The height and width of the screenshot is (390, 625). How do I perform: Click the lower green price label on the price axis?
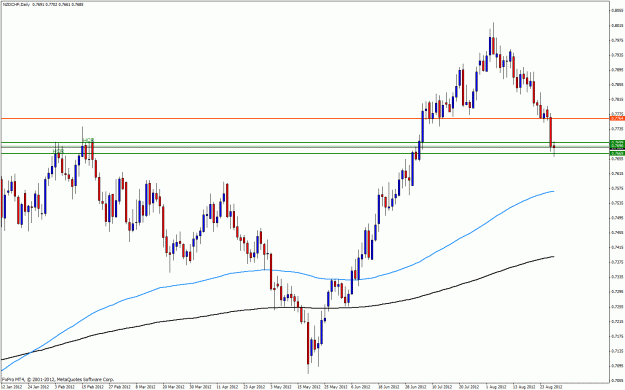pyautogui.click(x=617, y=153)
